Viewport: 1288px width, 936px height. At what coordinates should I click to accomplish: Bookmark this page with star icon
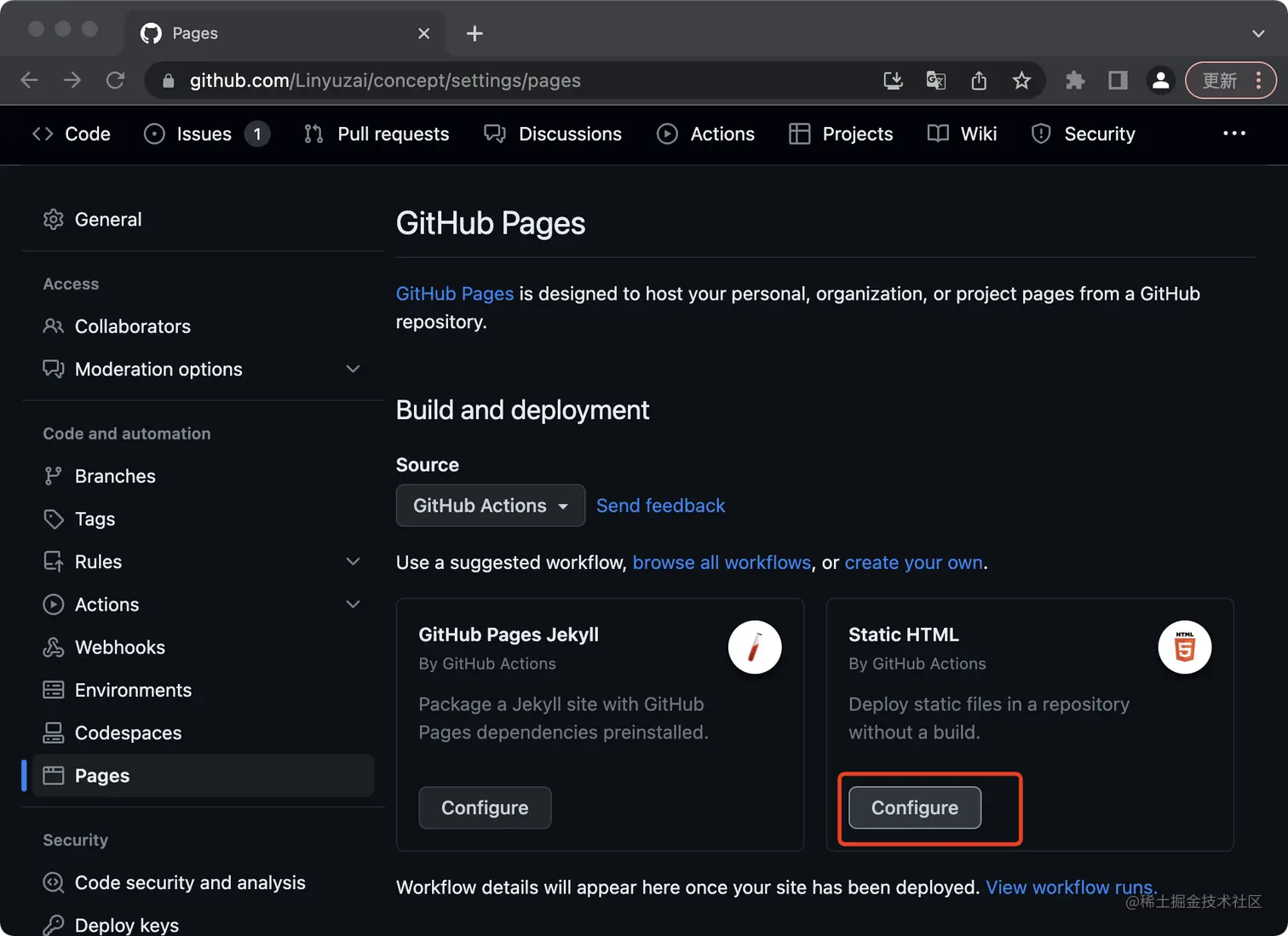[x=1021, y=81]
